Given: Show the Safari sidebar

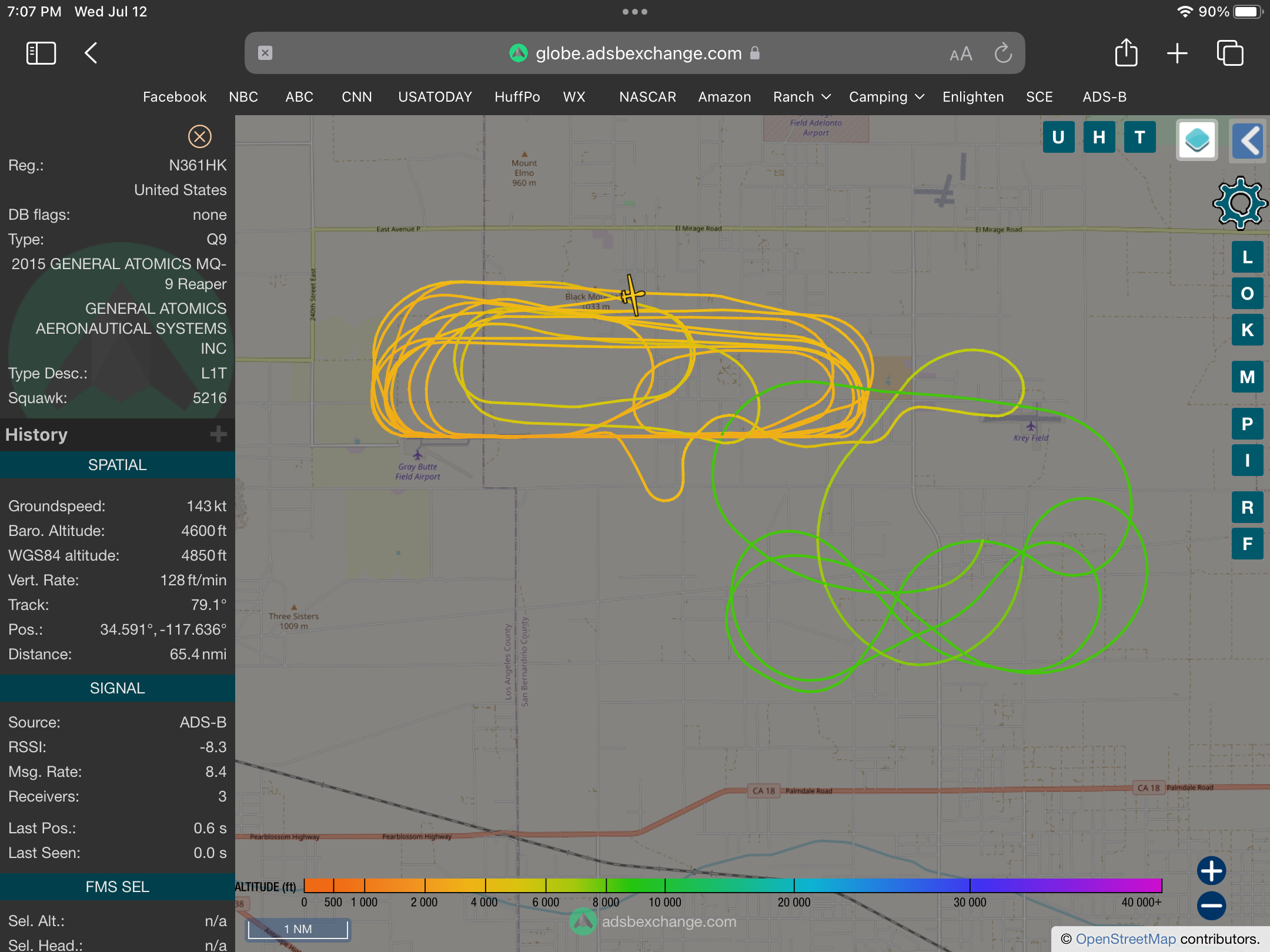Looking at the screenshot, I should [x=41, y=53].
